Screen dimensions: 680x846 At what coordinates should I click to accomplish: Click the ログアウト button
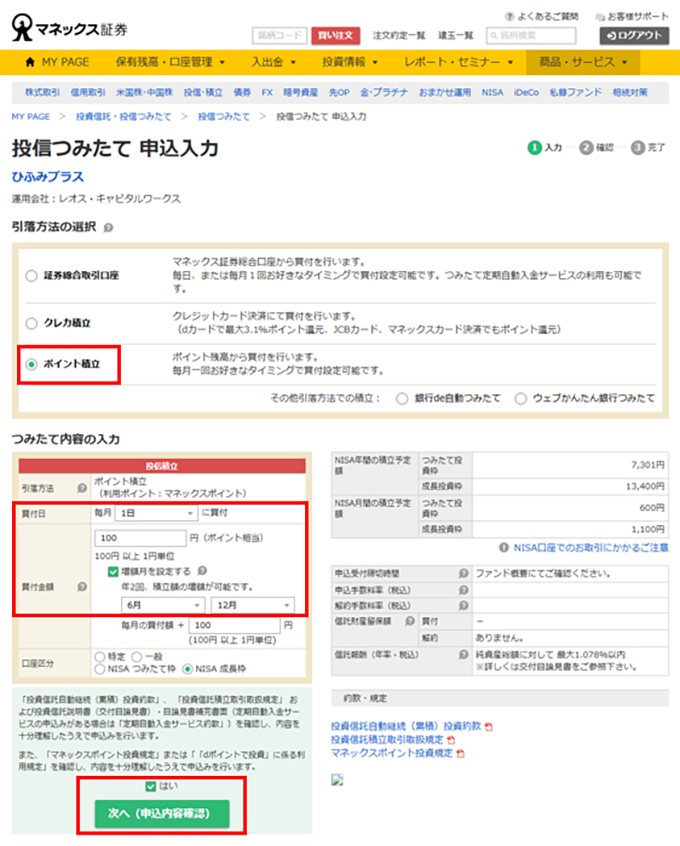[x=634, y=36]
